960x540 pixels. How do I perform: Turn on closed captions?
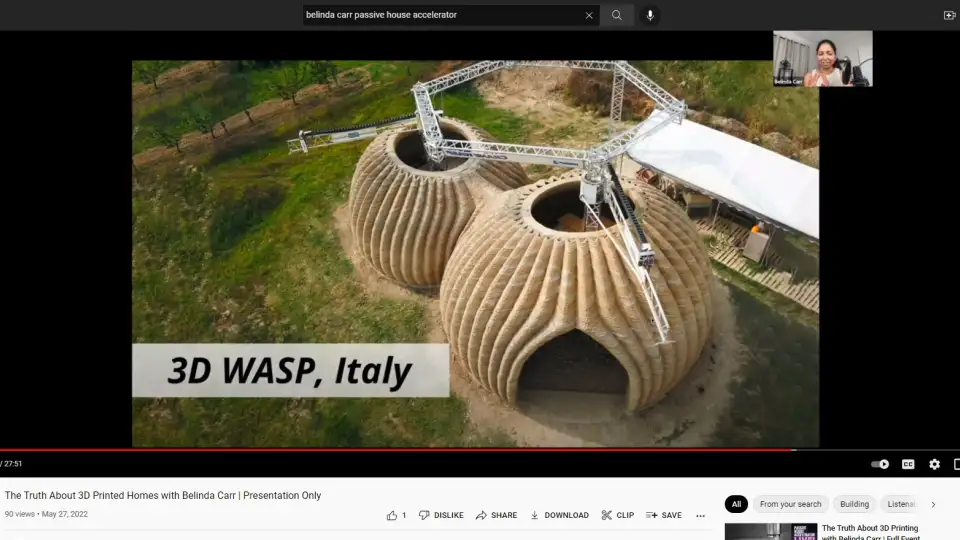click(x=908, y=464)
